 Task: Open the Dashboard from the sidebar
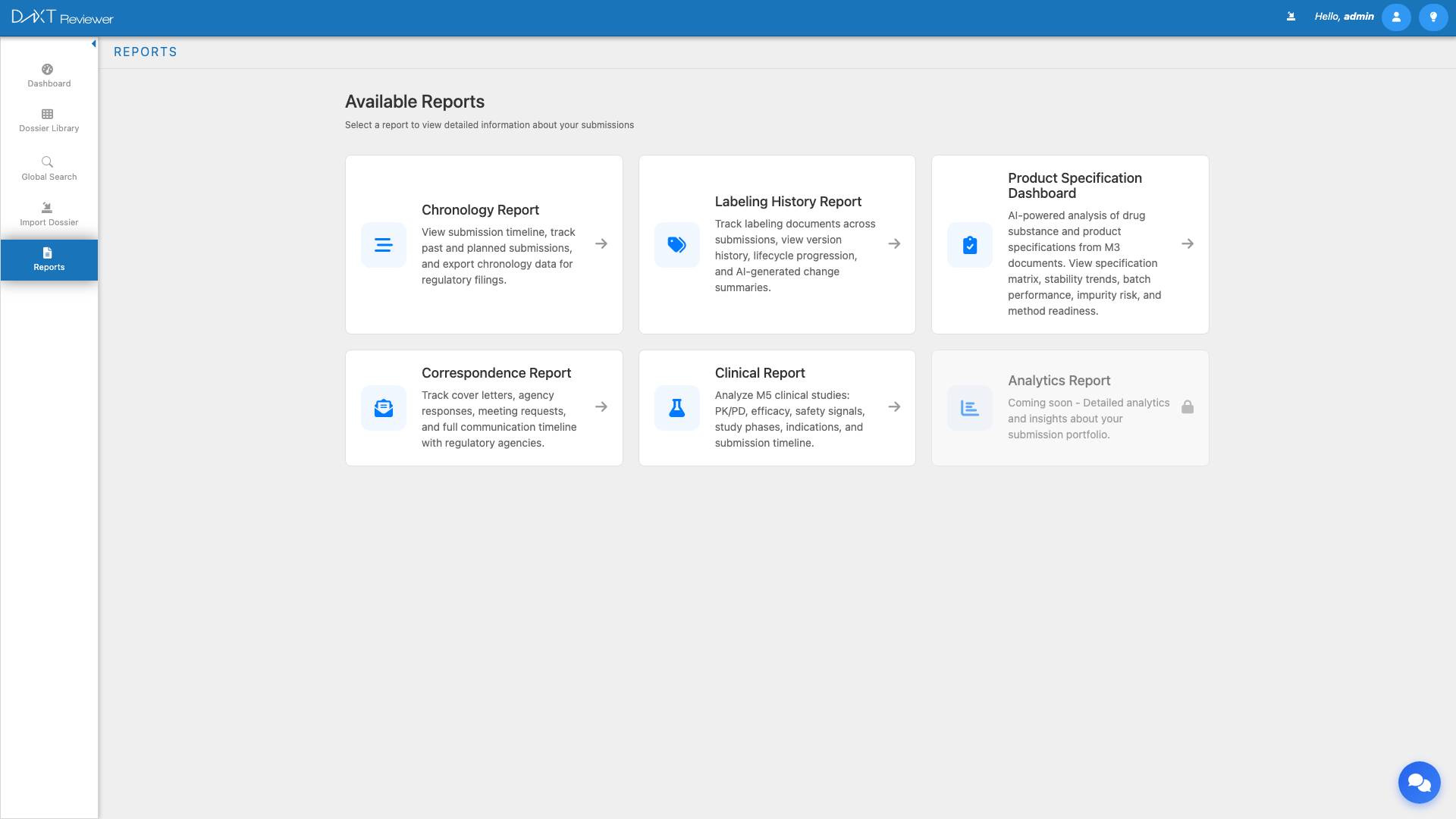click(48, 76)
